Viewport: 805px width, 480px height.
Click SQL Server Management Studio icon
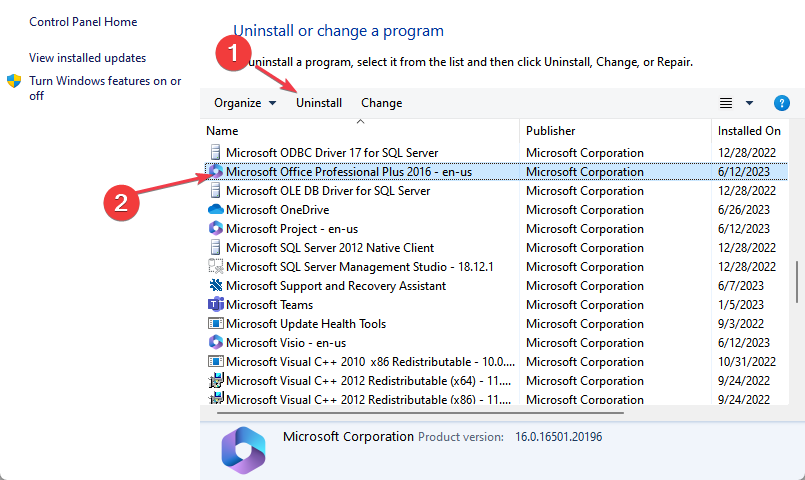click(216, 266)
